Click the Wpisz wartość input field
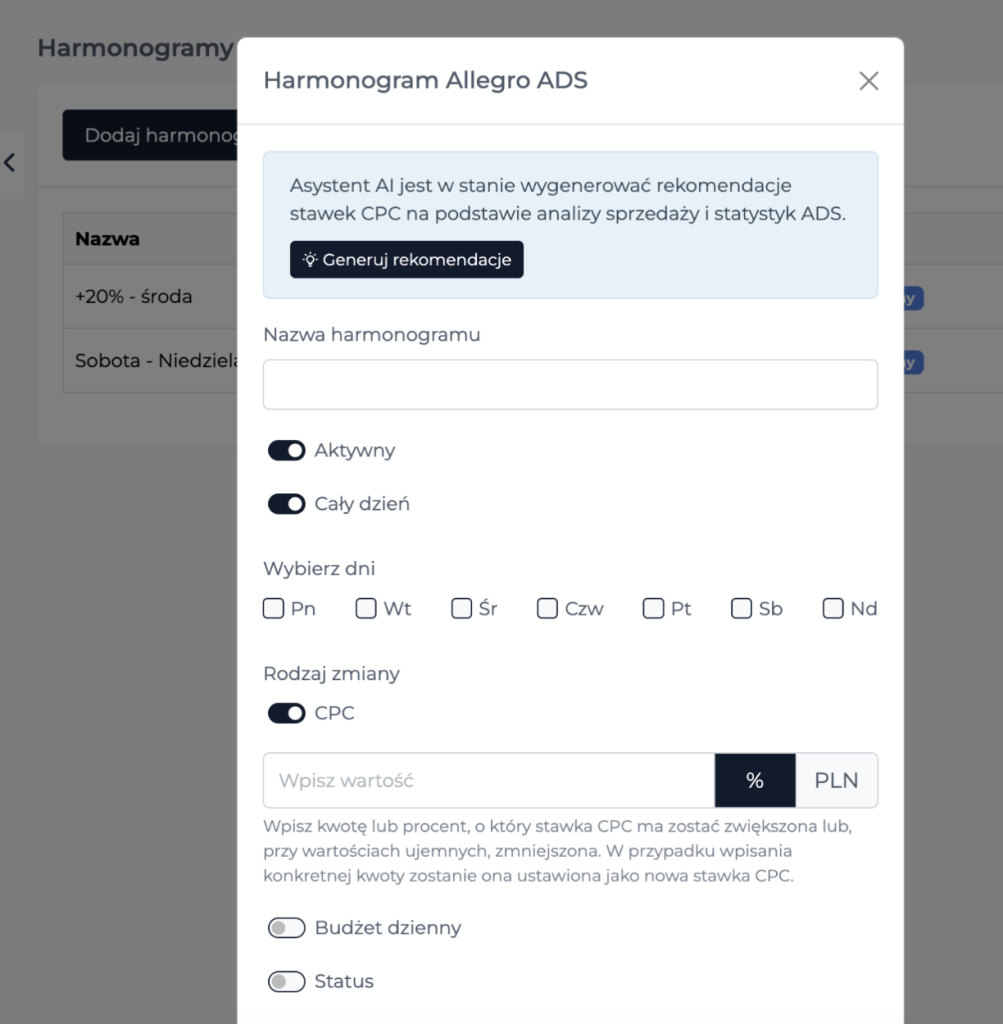Screen dimensions: 1003x1024 pyautogui.click(x=489, y=780)
